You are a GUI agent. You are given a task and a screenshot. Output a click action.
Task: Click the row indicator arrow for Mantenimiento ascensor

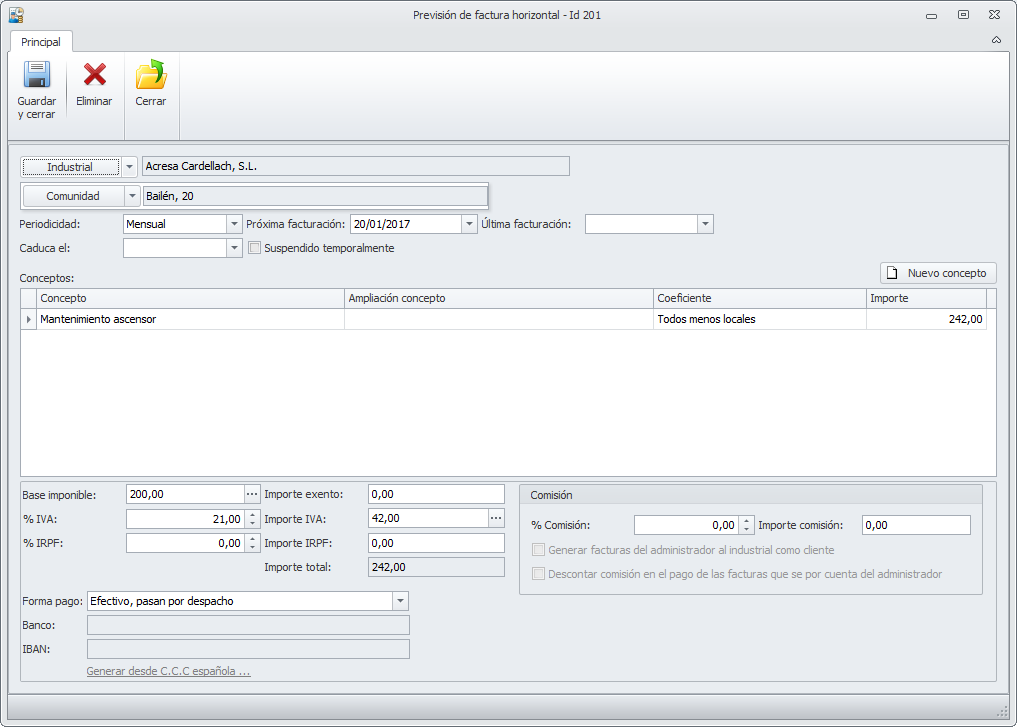(28, 319)
